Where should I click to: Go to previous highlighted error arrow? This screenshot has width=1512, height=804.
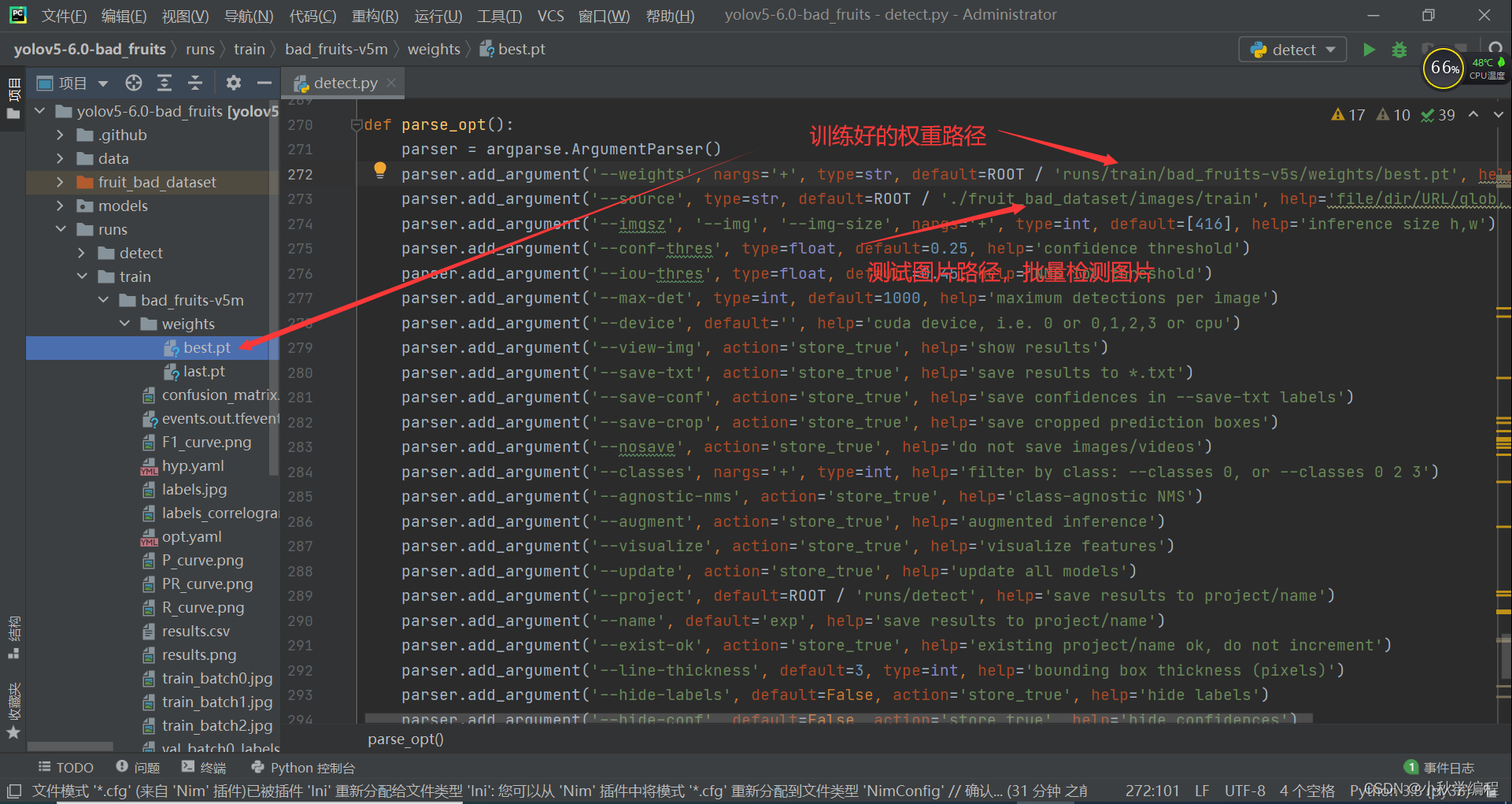(x=1473, y=115)
